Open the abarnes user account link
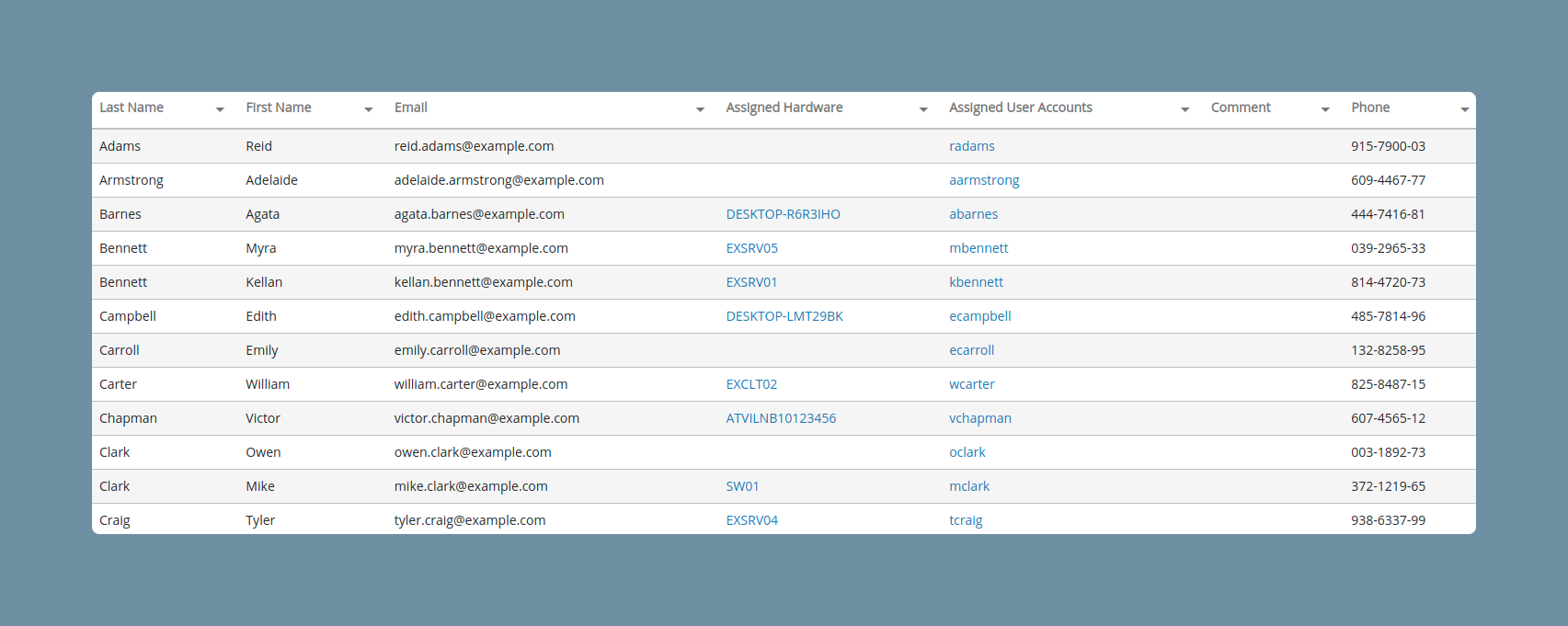The width and height of the screenshot is (1568, 626). pos(974,214)
